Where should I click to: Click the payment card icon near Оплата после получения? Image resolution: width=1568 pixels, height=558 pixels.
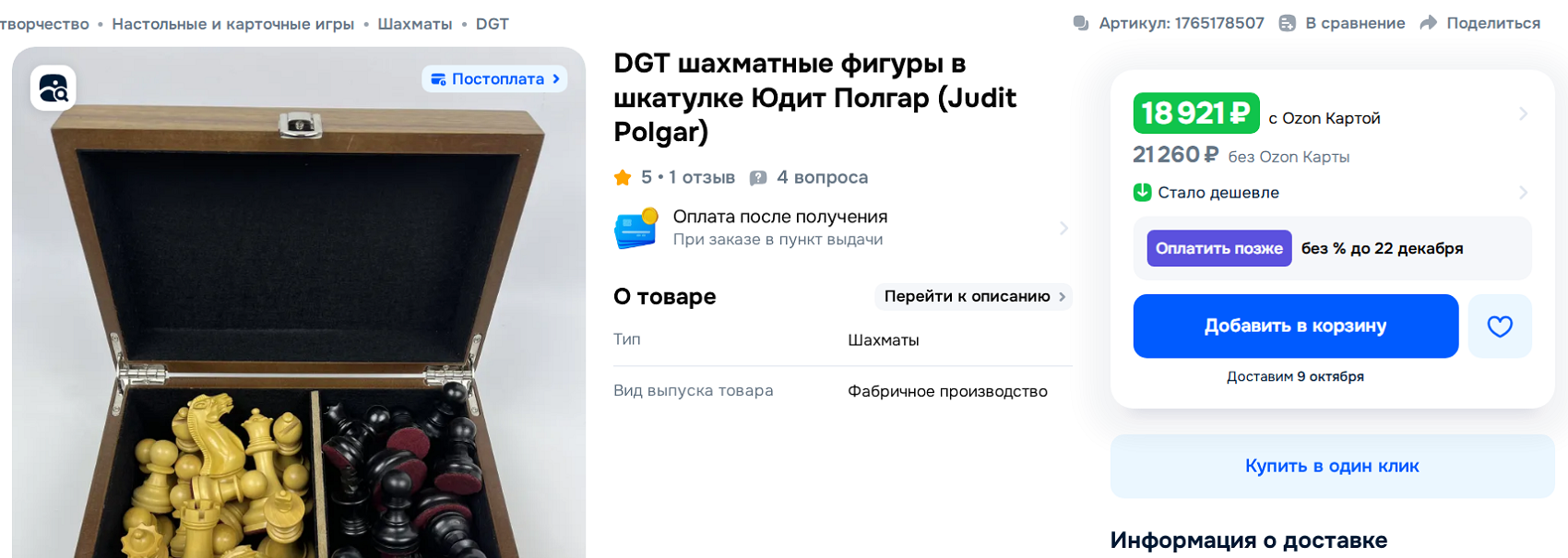pyautogui.click(x=636, y=228)
